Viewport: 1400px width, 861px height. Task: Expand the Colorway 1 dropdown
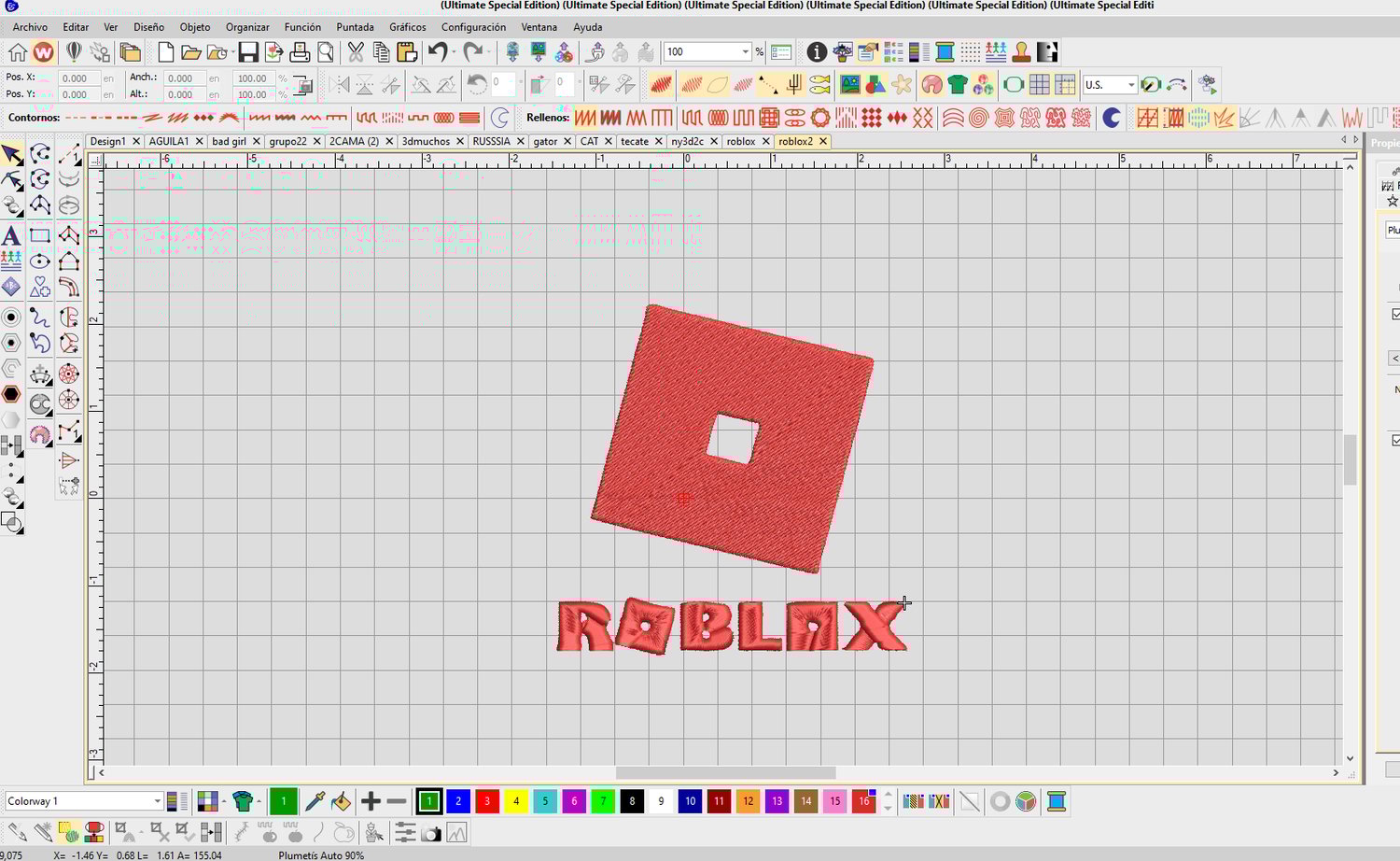click(157, 801)
